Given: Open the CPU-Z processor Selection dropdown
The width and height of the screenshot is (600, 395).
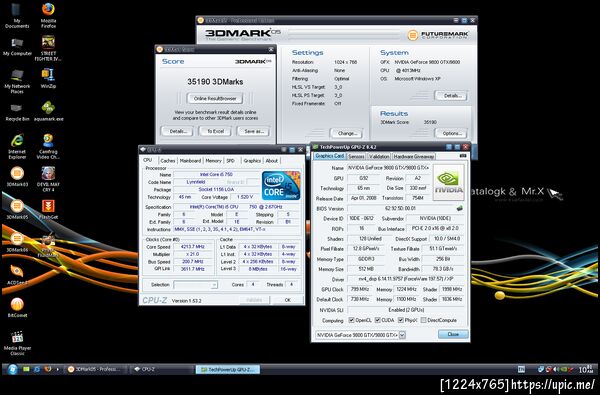Looking at the screenshot, I should pyautogui.click(x=196, y=285).
